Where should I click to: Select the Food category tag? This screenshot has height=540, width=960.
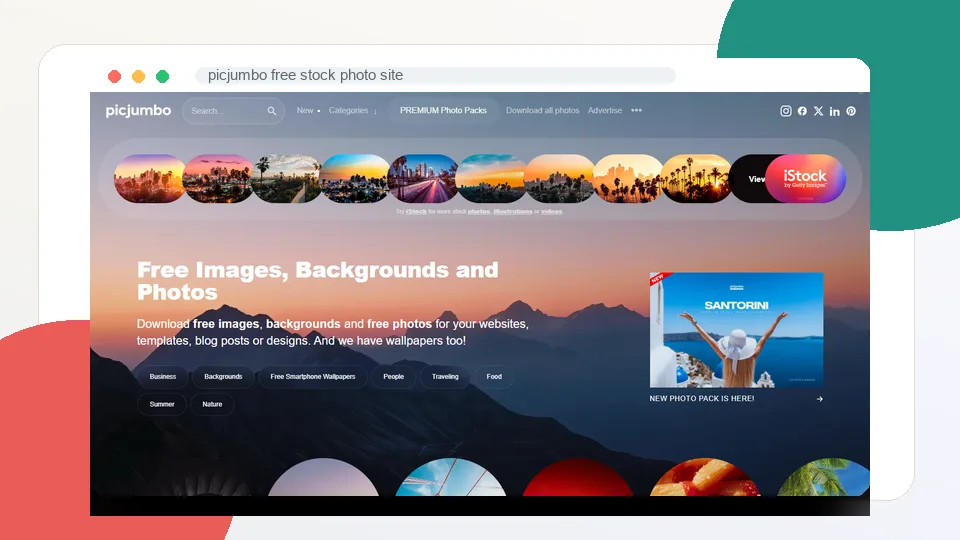494,377
